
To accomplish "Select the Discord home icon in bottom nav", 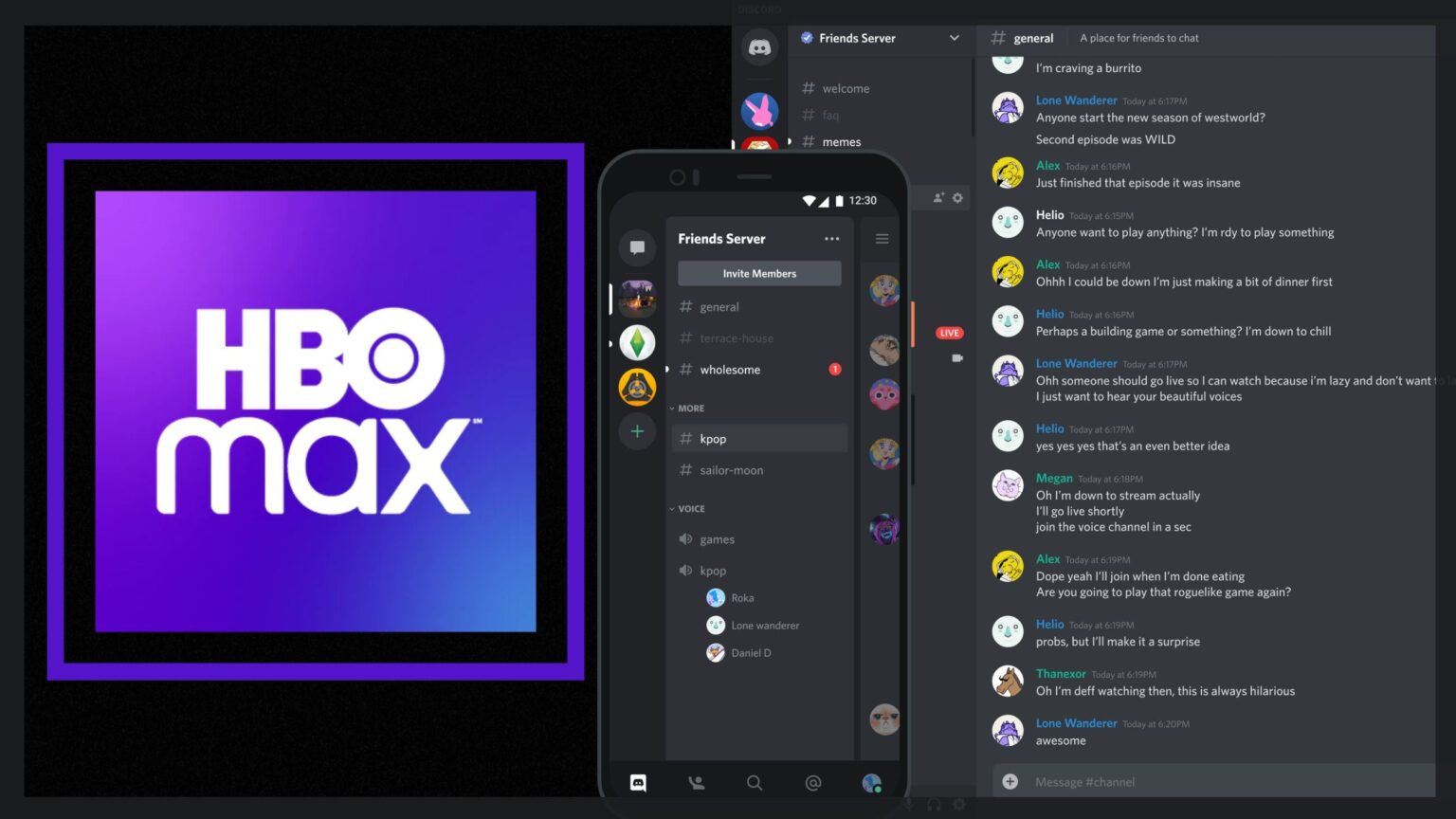I will coord(637,782).
